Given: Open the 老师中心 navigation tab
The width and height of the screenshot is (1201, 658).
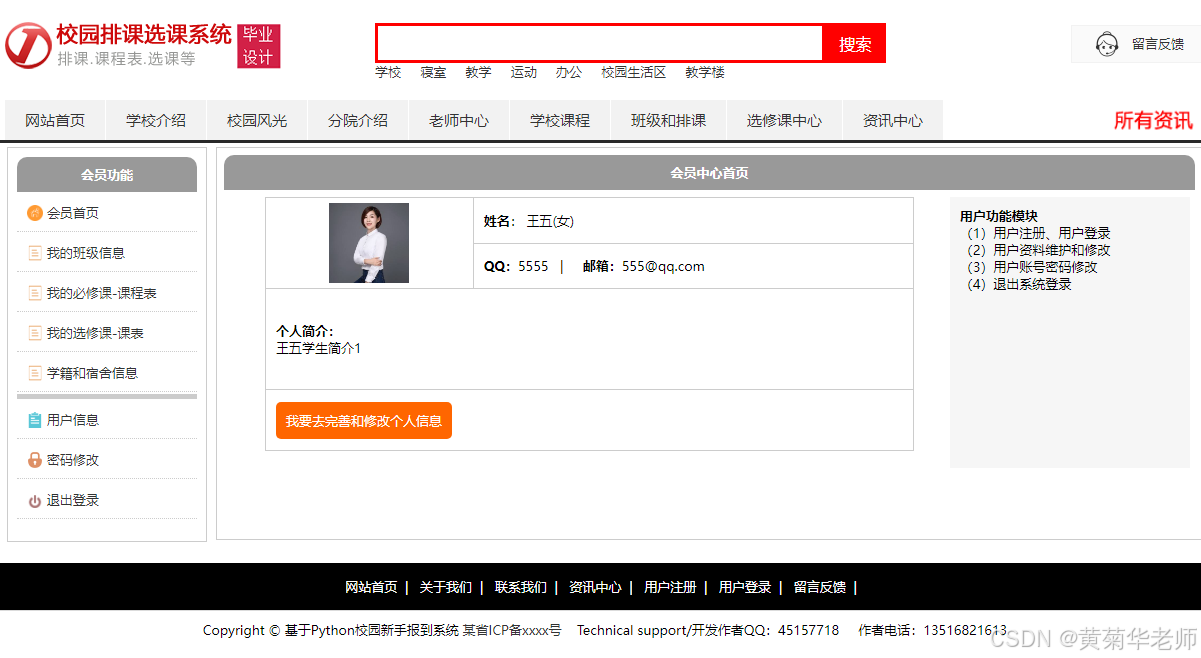Looking at the screenshot, I should click(459, 120).
